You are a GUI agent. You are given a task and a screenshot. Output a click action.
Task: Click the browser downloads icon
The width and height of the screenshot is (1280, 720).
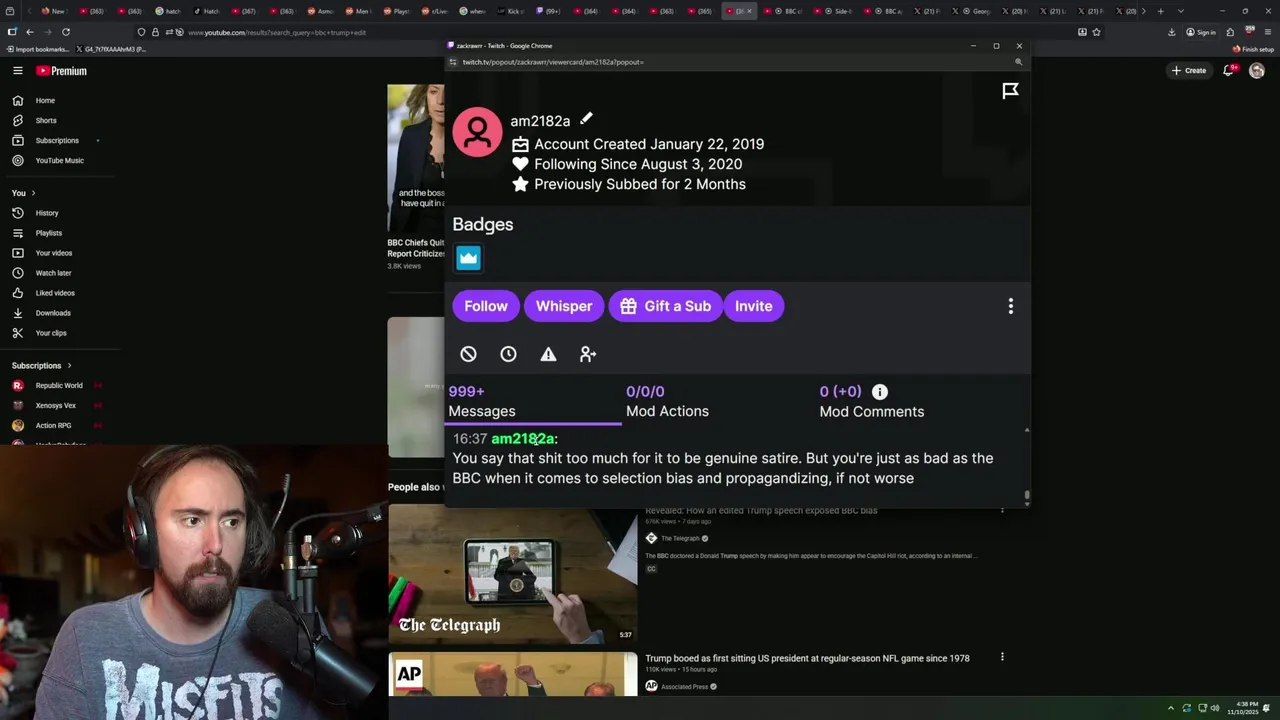pyautogui.click(x=1171, y=32)
